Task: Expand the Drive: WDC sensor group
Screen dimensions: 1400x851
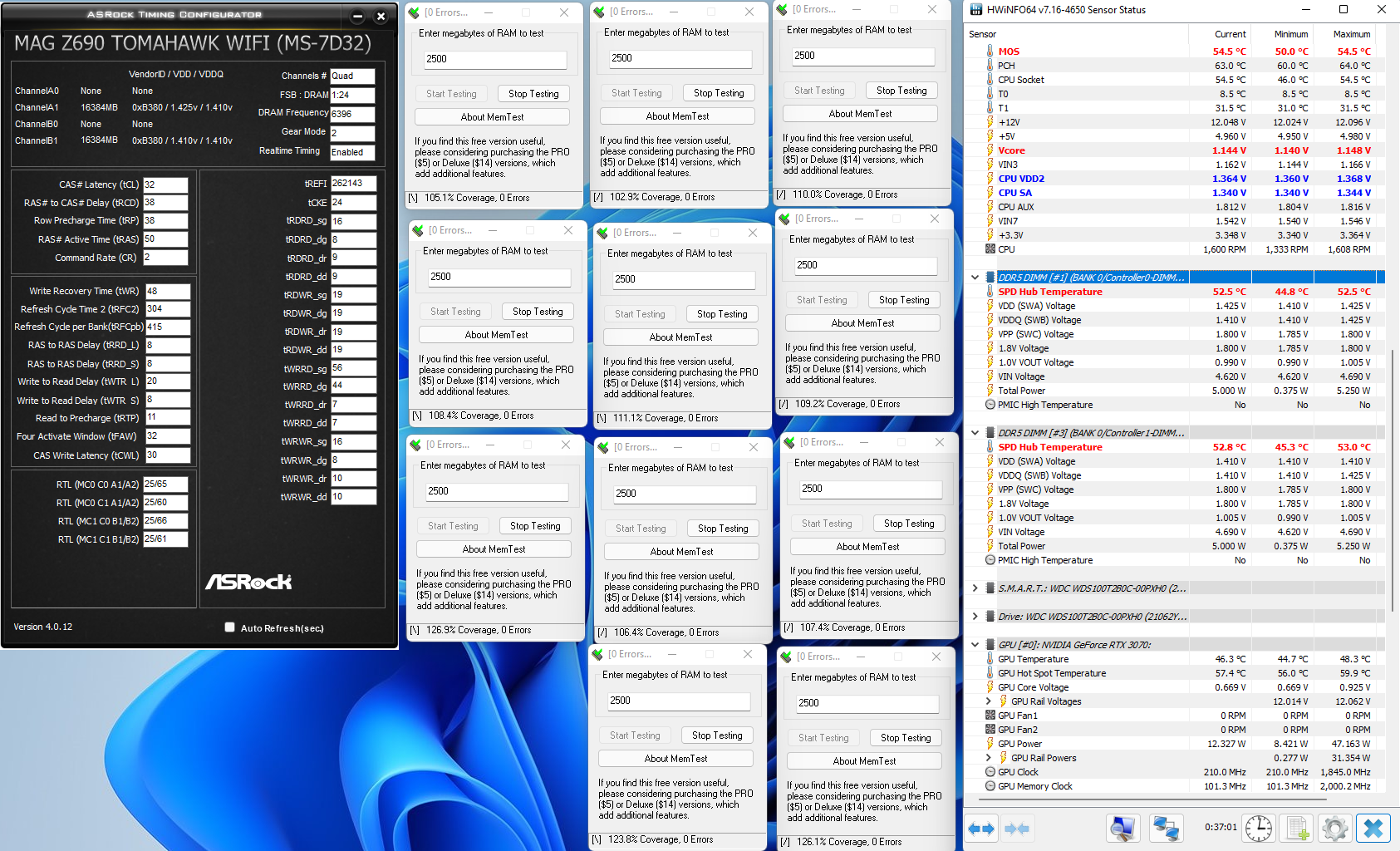Action: click(975, 617)
